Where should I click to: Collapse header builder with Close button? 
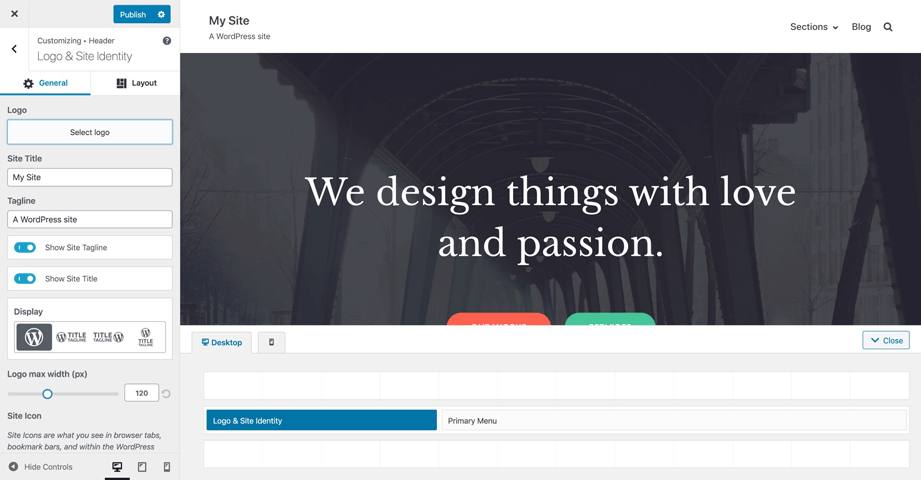coord(886,340)
